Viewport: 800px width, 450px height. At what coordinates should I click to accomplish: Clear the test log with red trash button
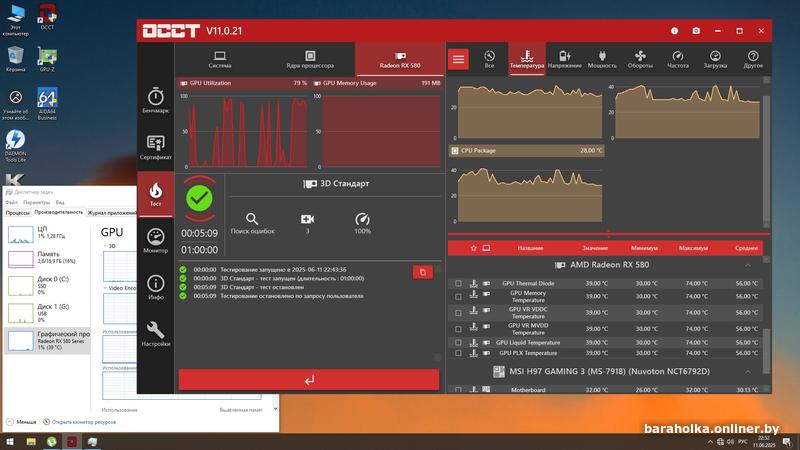[423, 272]
